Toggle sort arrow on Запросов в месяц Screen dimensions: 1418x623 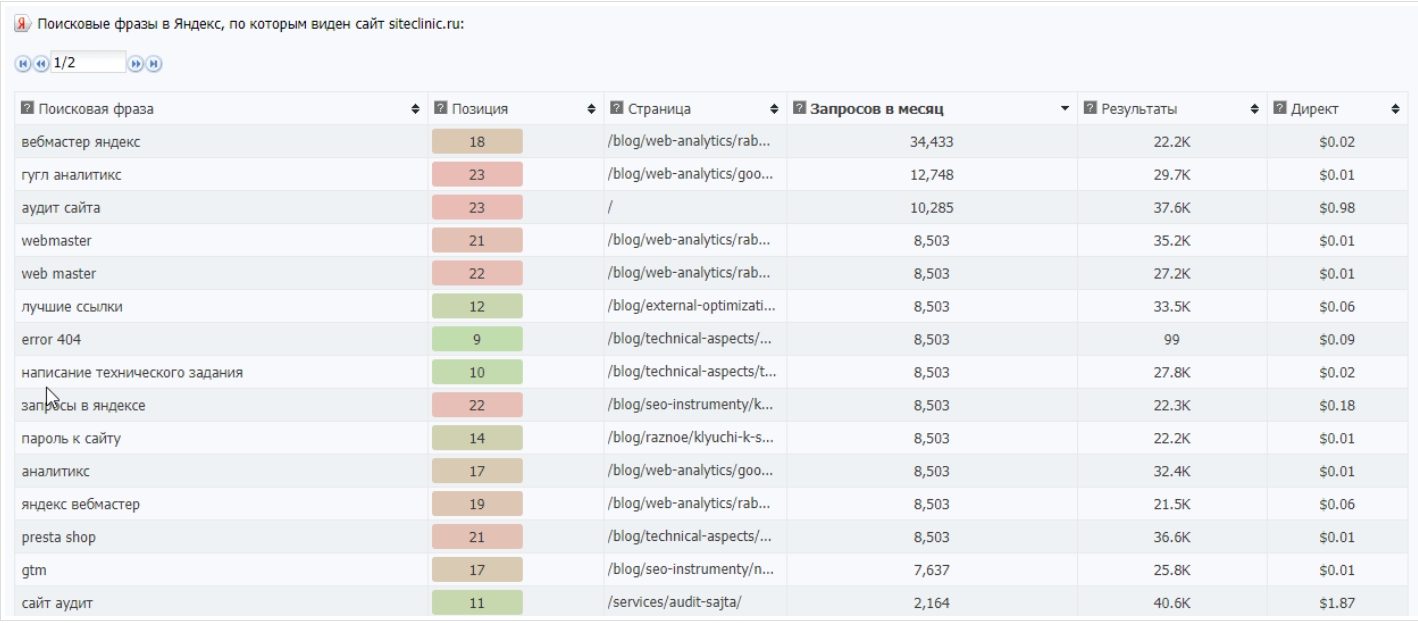coord(1065,109)
